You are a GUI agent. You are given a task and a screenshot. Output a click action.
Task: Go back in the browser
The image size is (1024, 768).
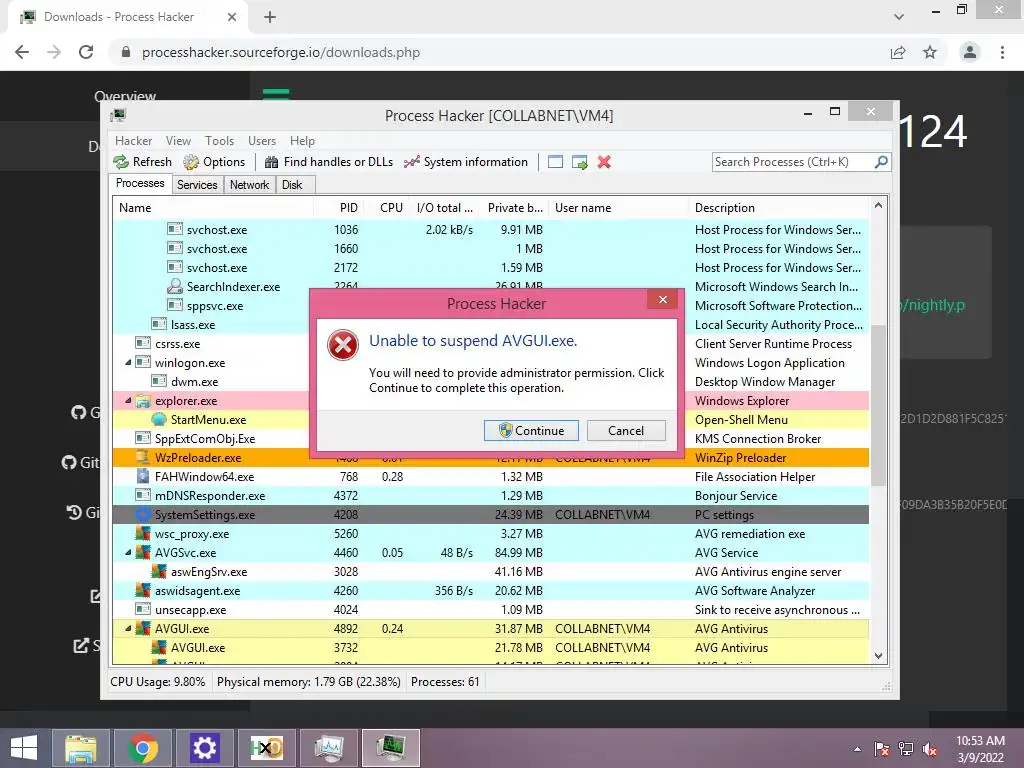(22, 52)
